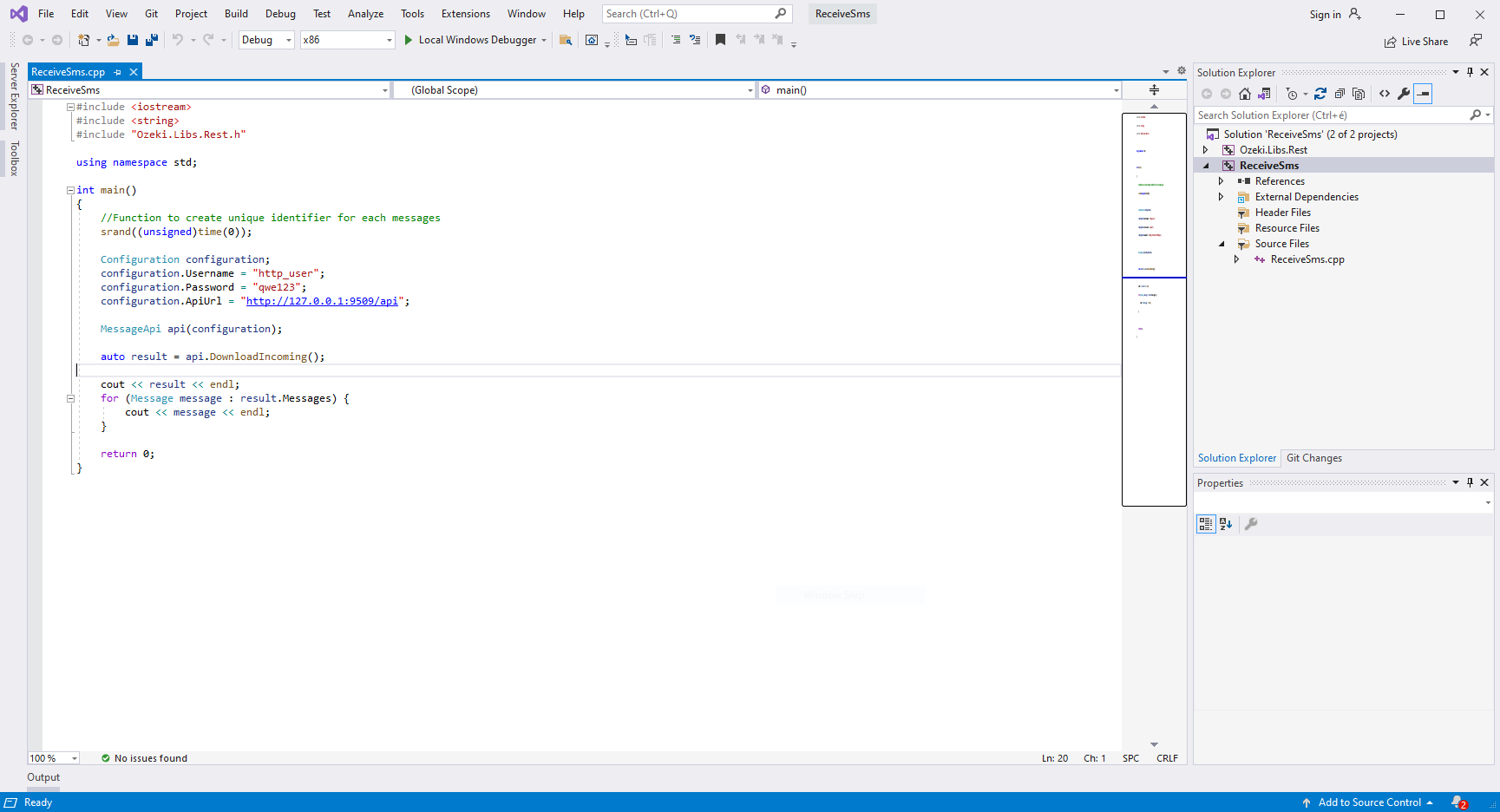
Task: Open notifications bell in status bar
Action: click(1458, 802)
